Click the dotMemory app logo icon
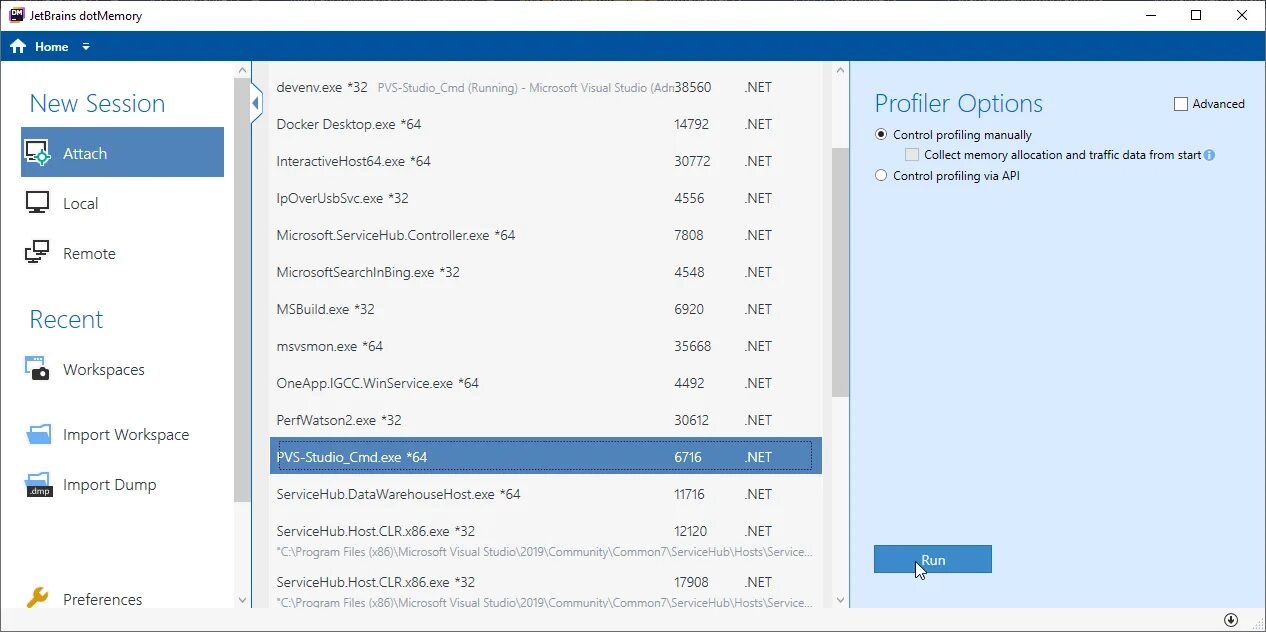The height and width of the screenshot is (632, 1266). pos(16,15)
